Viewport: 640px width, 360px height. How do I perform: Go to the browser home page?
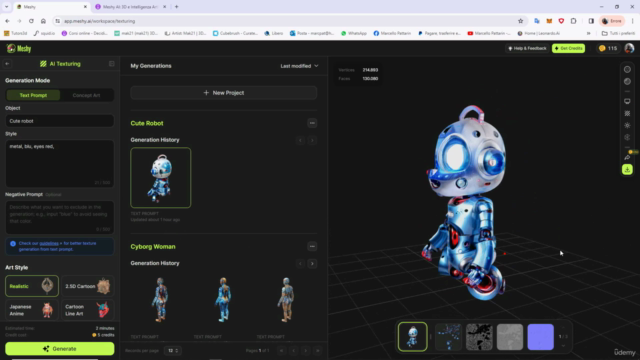click(43, 21)
